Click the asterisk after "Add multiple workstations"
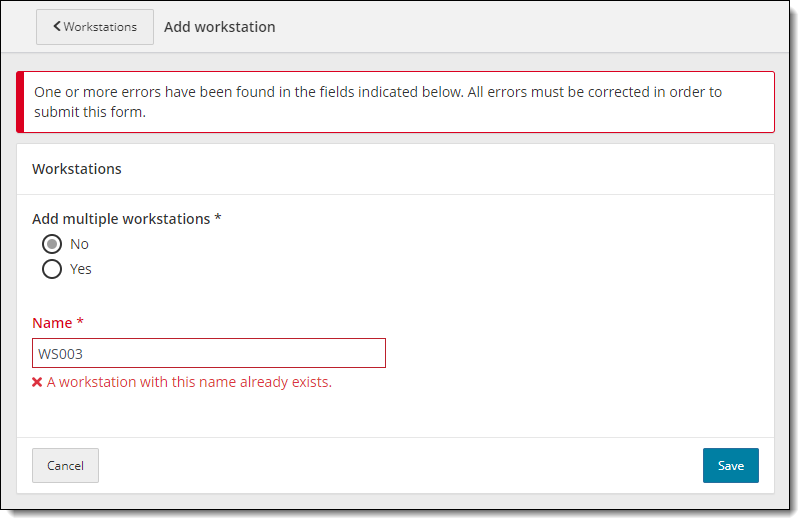Screen dimensions: 805x525 coord(218,217)
